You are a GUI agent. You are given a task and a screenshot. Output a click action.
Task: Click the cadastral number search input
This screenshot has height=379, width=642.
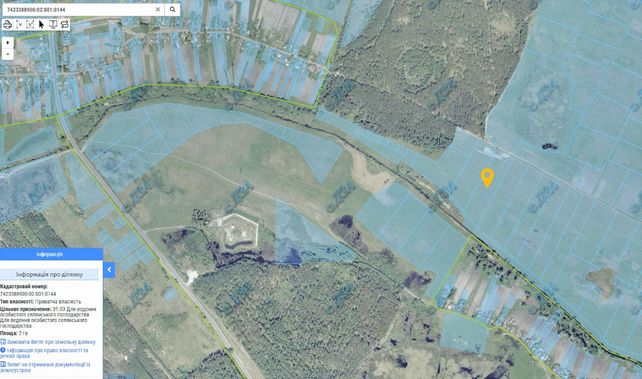[x=78, y=9]
